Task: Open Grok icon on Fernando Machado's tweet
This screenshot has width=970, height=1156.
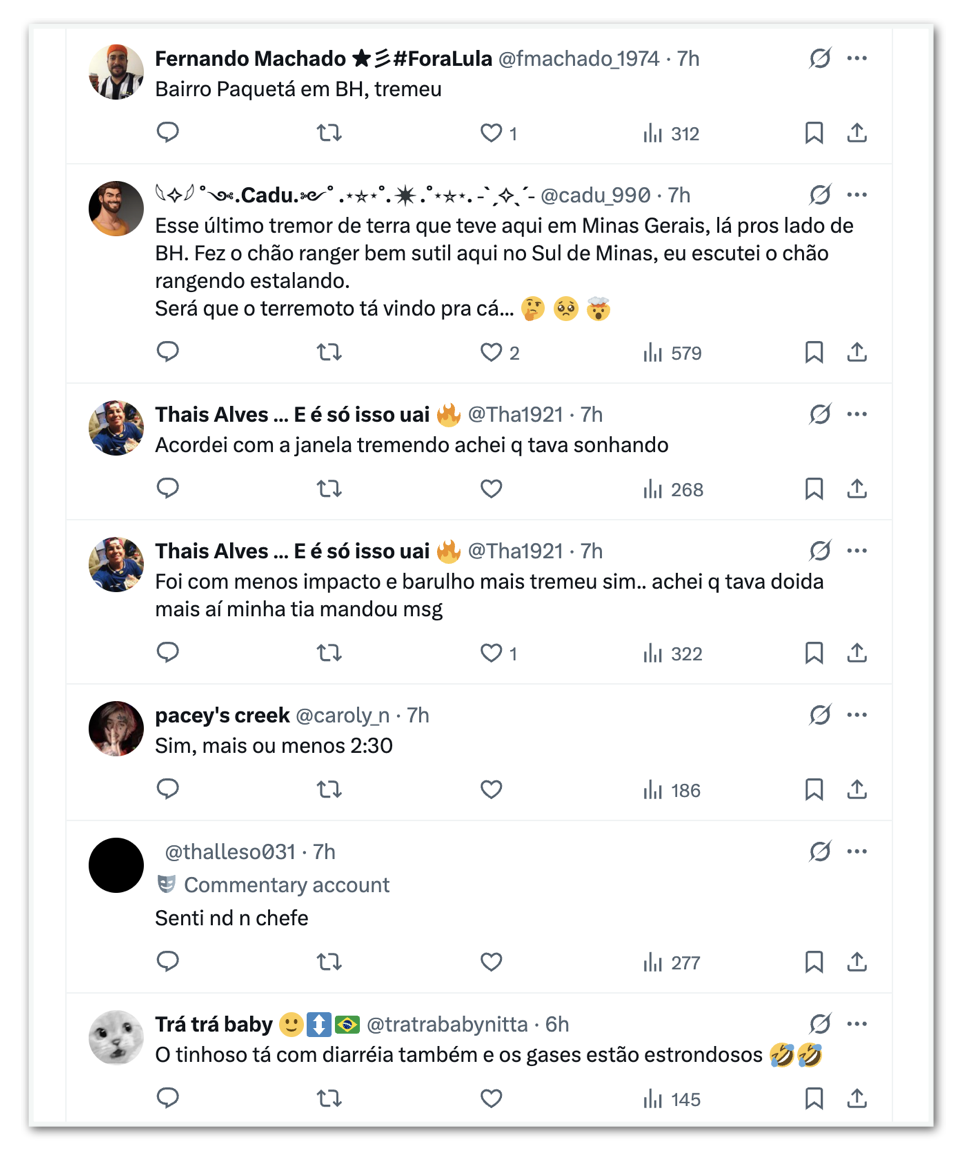Action: point(820,59)
